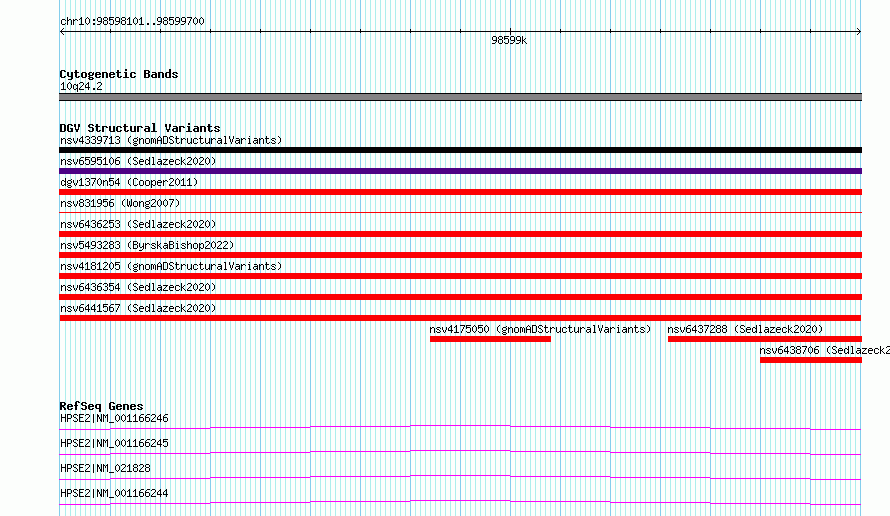Select the red dgv1370n54 variant bar
Image resolution: width=890 pixels, height=516 pixels.
[x=460, y=192]
